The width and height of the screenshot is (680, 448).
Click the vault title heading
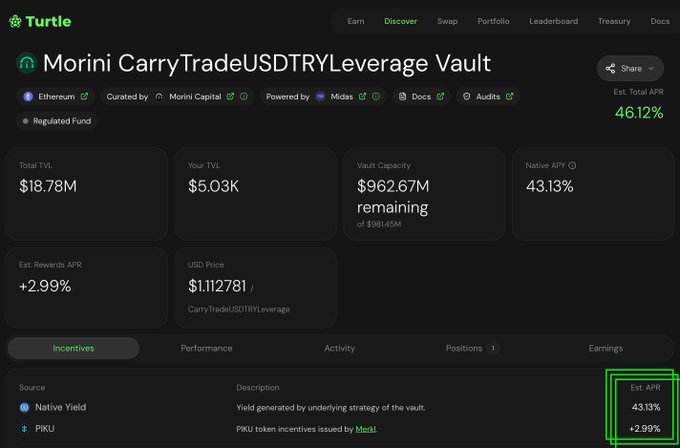tap(267, 63)
